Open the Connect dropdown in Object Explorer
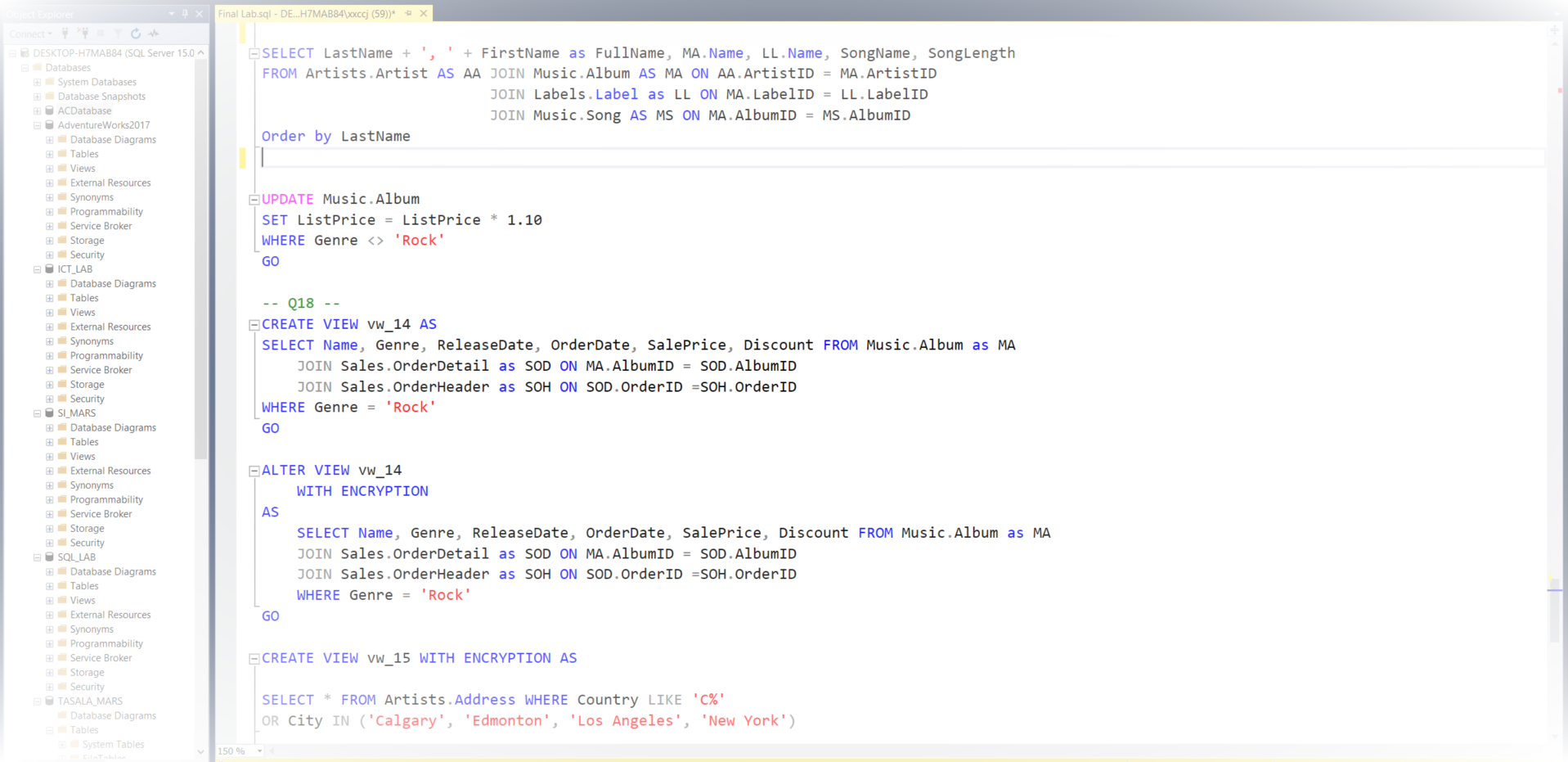Image resolution: width=1568 pixels, height=762 pixels. pyautogui.click(x=31, y=34)
